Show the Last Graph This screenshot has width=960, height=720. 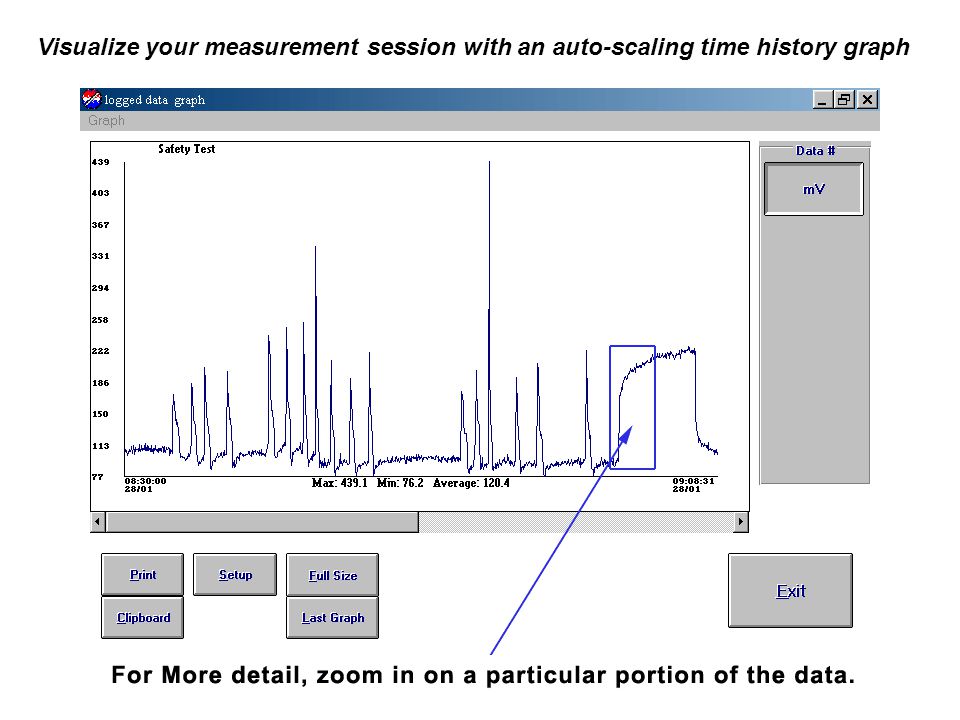coord(332,618)
